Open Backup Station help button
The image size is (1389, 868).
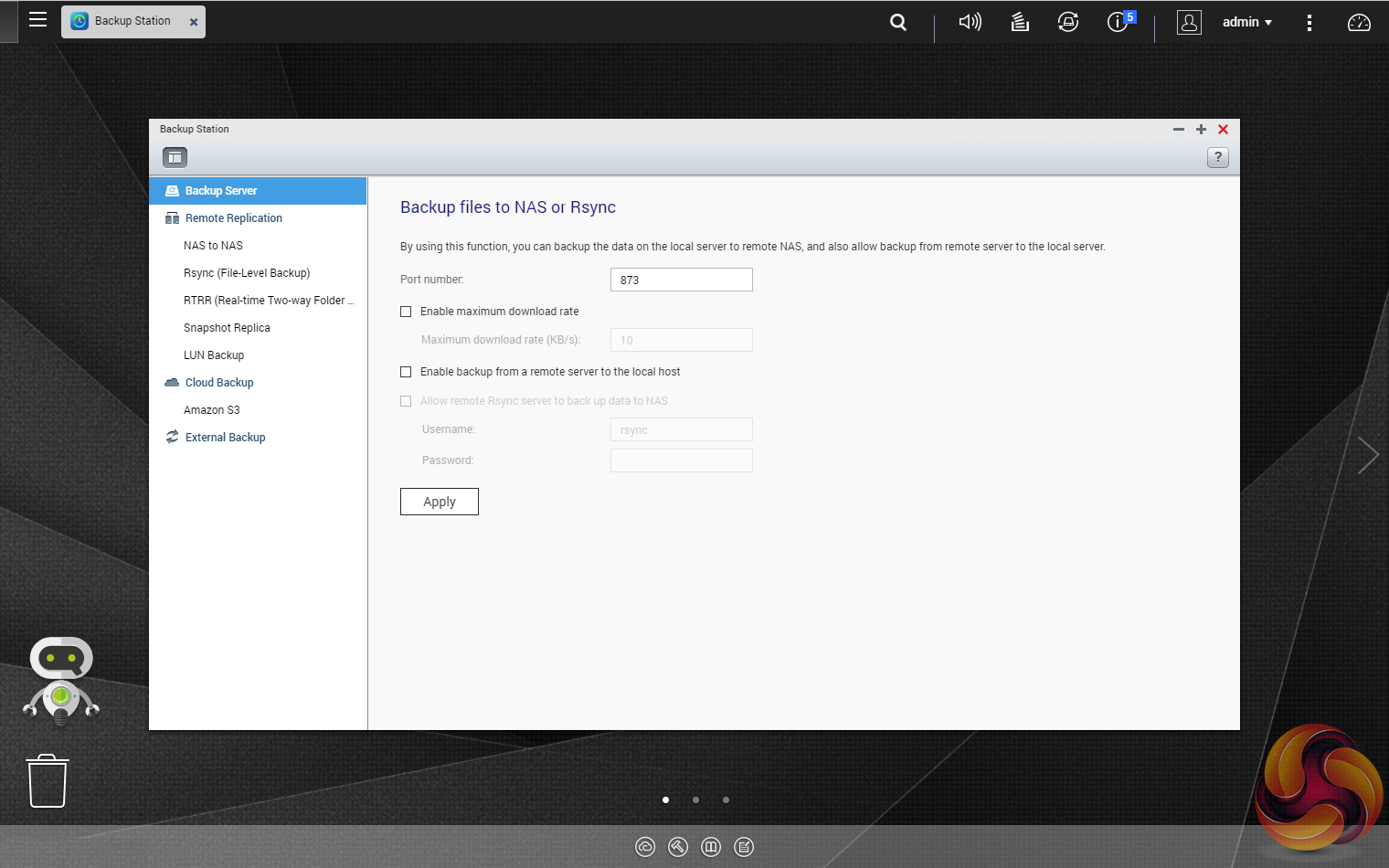click(x=1217, y=157)
